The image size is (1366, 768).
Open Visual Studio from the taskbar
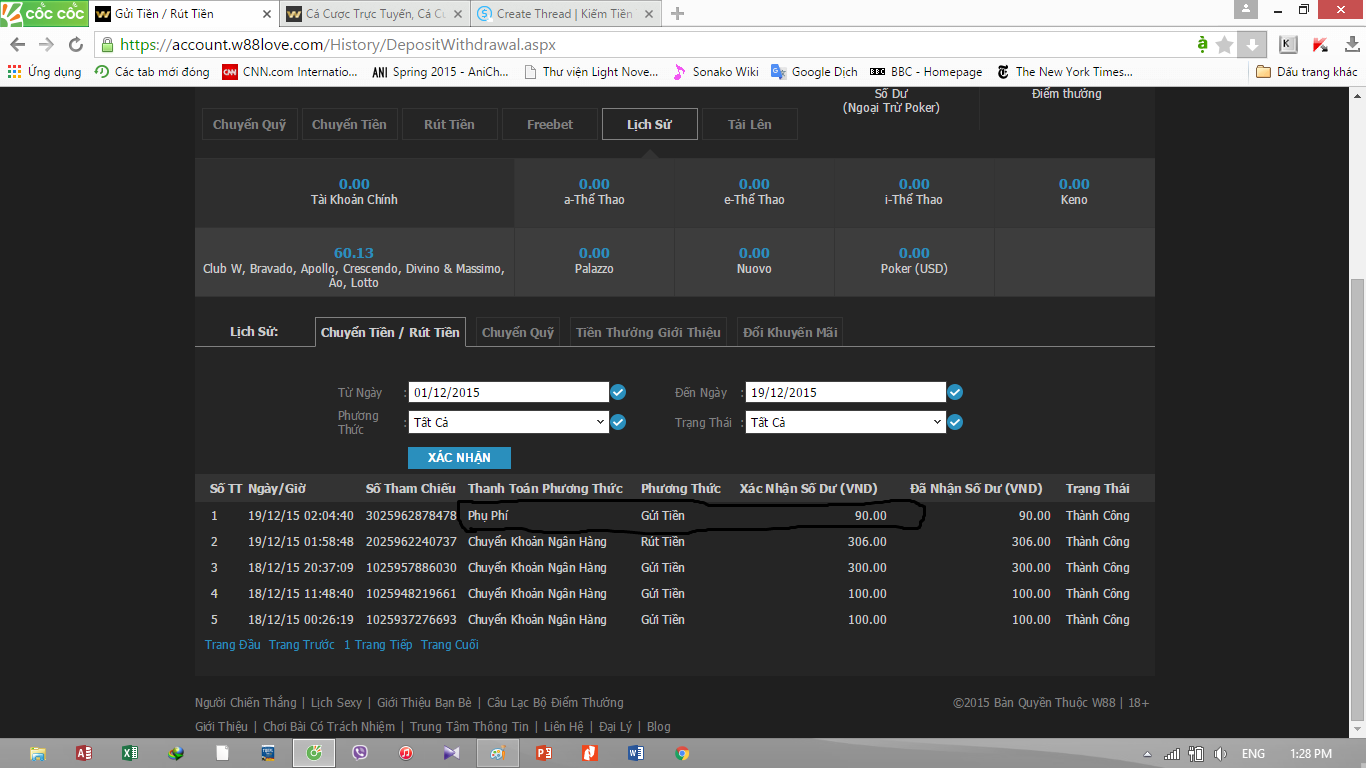[452, 753]
